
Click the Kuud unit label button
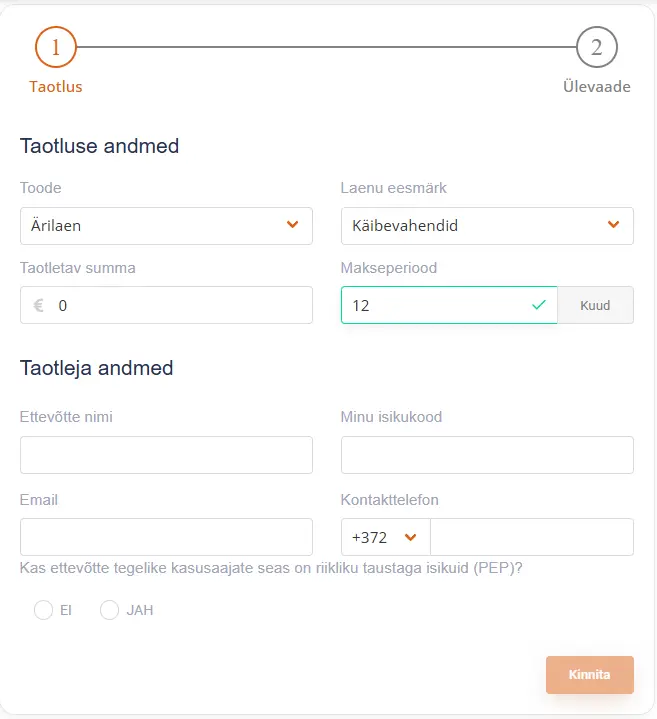tap(595, 305)
